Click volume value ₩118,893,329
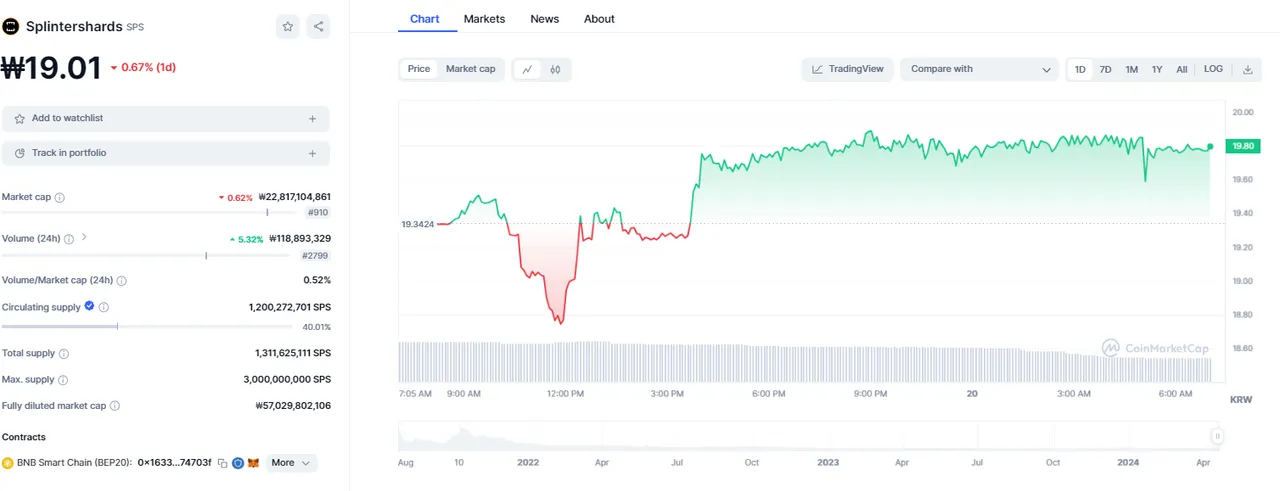Screen dimensions: 1280x491 (x=300, y=239)
